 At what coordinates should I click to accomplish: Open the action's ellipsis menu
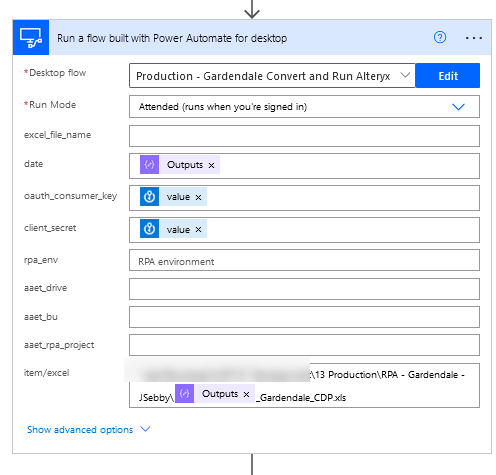474,38
